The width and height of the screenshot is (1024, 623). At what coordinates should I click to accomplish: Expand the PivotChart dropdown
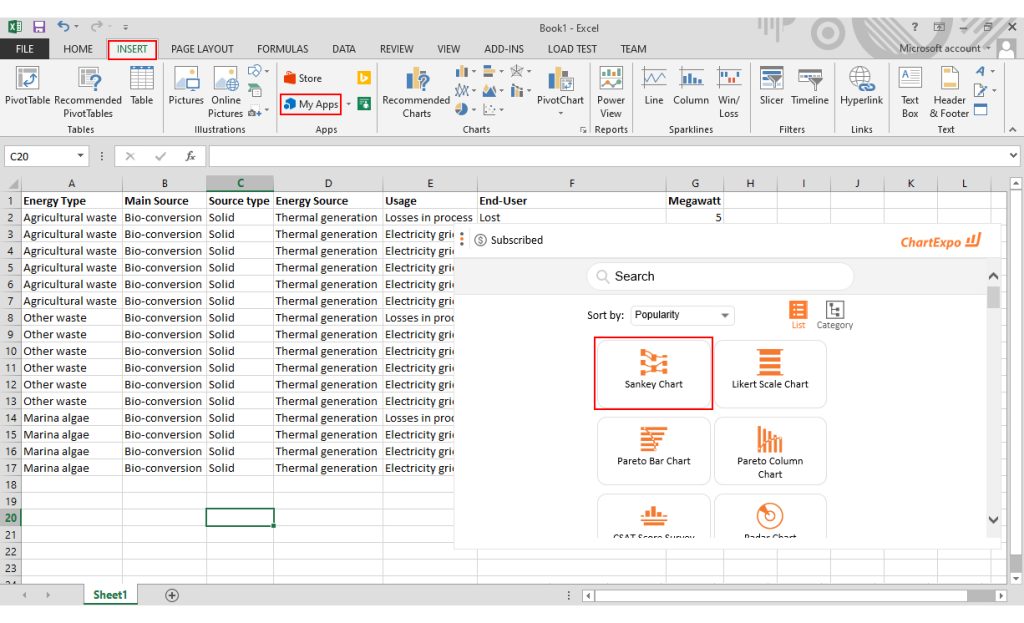[x=560, y=113]
